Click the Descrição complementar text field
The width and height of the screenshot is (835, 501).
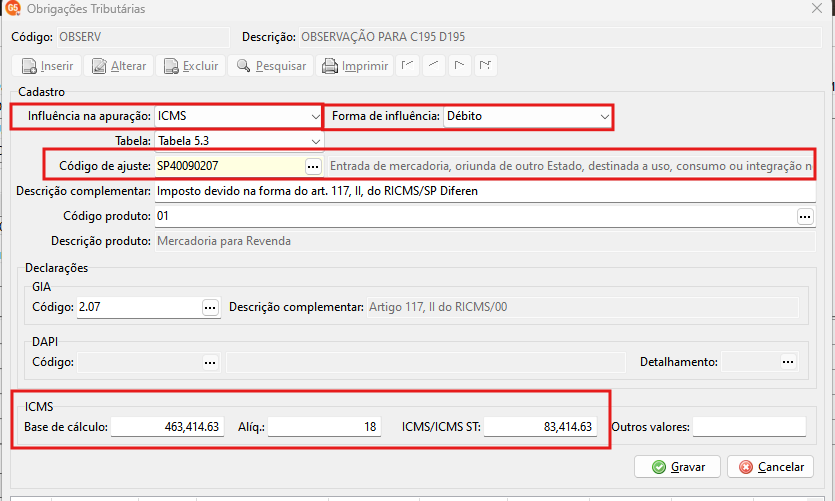pos(485,191)
